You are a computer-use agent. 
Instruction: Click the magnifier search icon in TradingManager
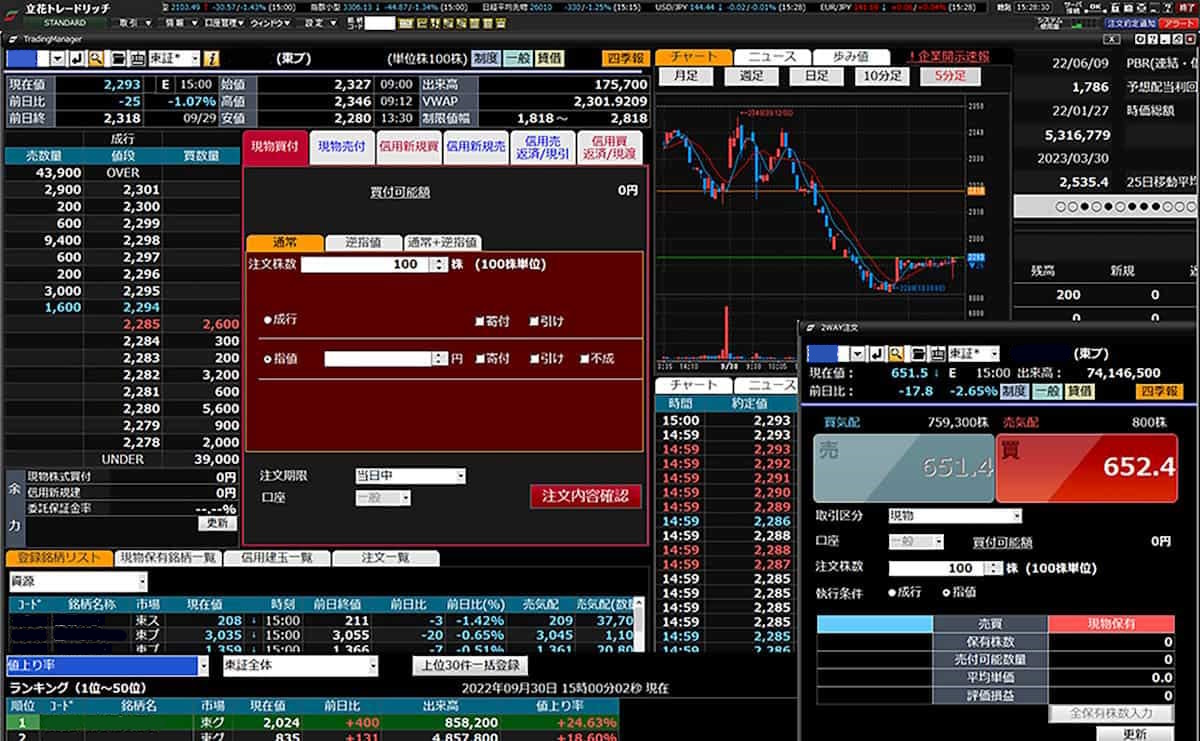(96, 59)
